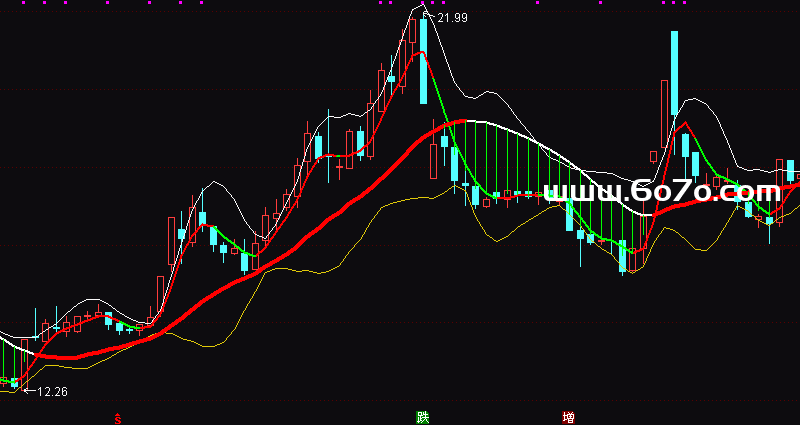Screen dimensions: 800x425
Task: Click the tall cyan candle at the 21.99 peak
Action: (x=424, y=60)
